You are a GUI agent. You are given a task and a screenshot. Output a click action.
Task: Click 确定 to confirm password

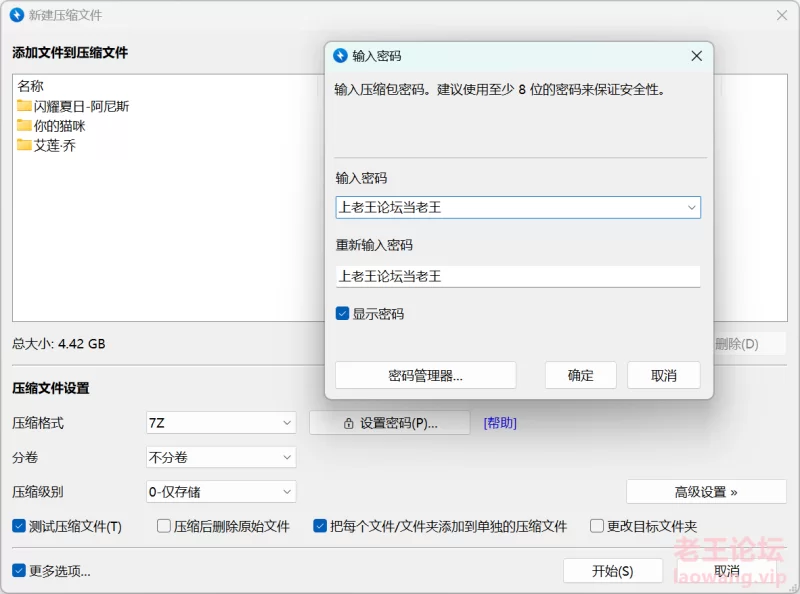(x=581, y=376)
